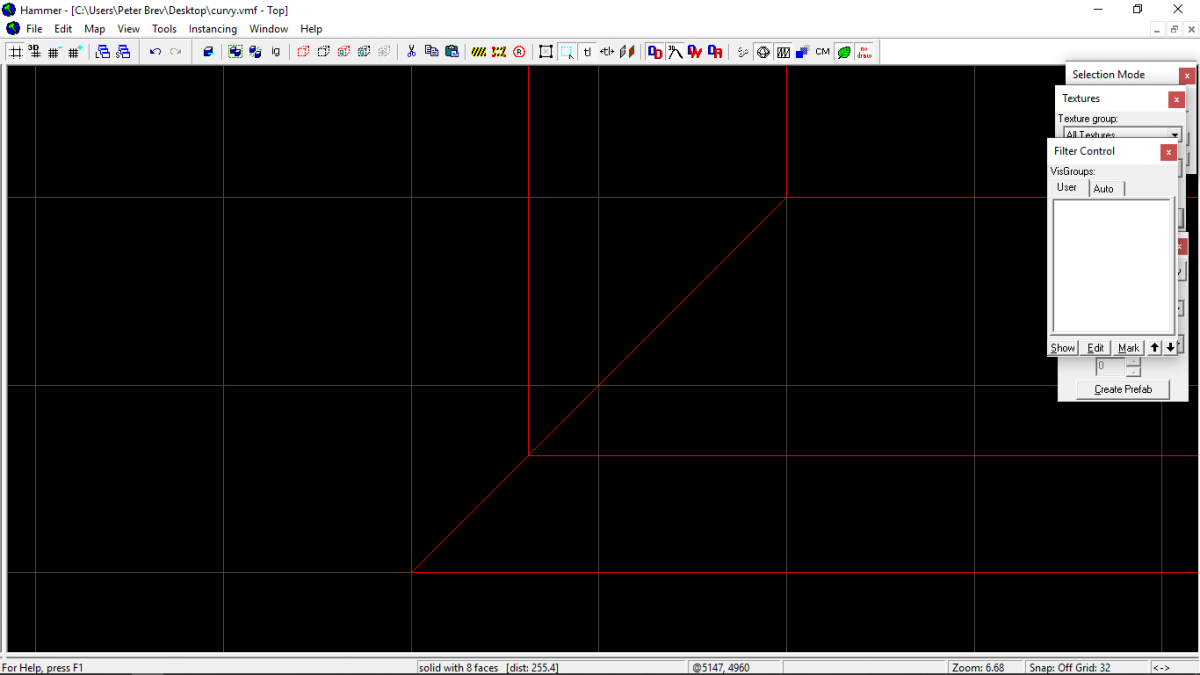Paste from the clipboard
This screenshot has height=675, width=1200.
[x=451, y=52]
